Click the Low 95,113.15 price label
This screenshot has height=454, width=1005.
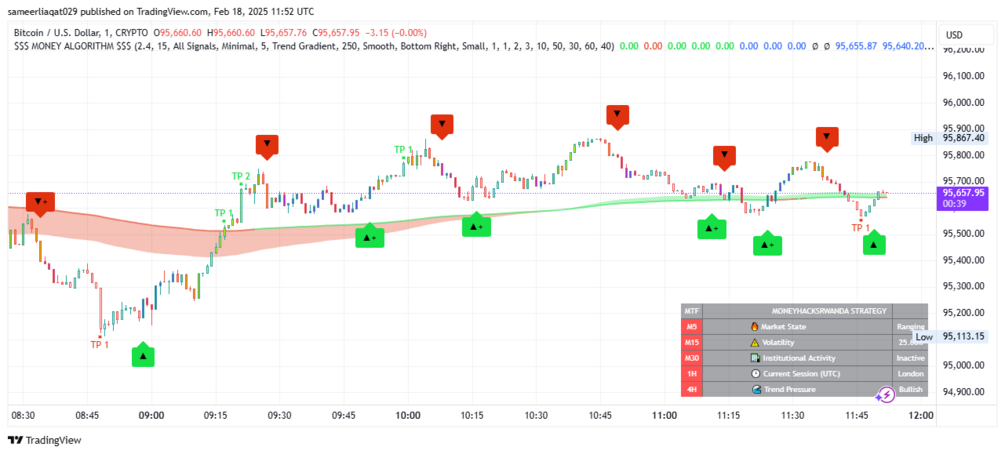[952, 336]
